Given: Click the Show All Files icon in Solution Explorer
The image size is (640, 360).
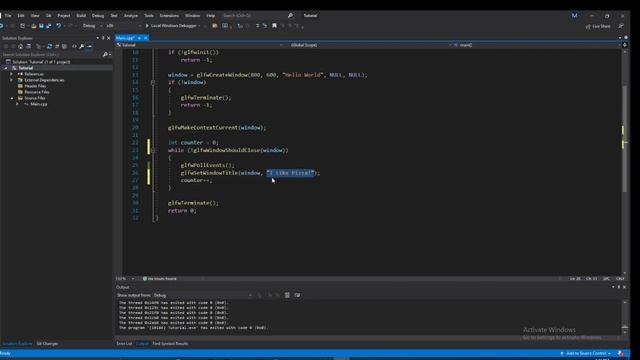Looking at the screenshot, I should (x=64, y=46).
